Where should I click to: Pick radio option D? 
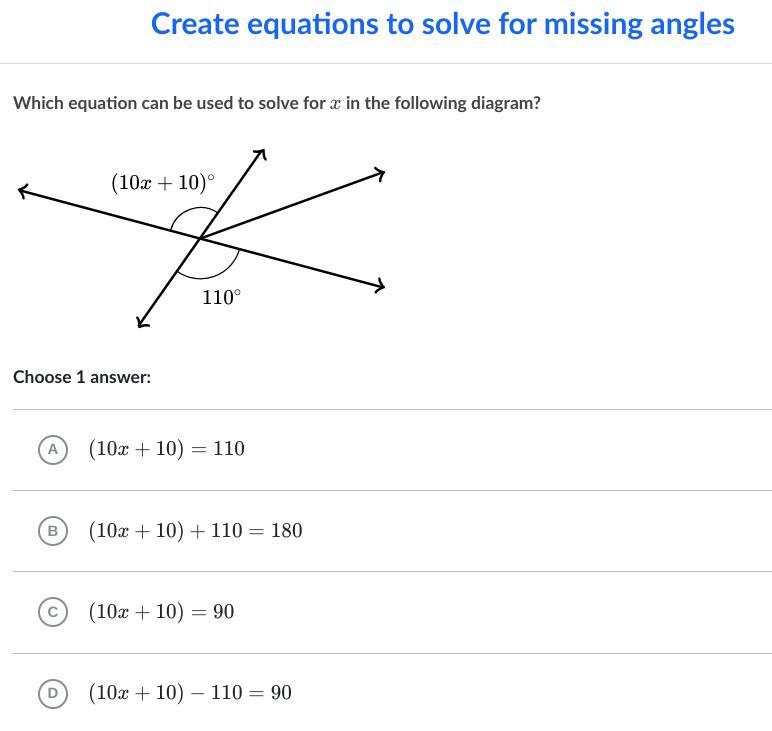click(x=53, y=693)
